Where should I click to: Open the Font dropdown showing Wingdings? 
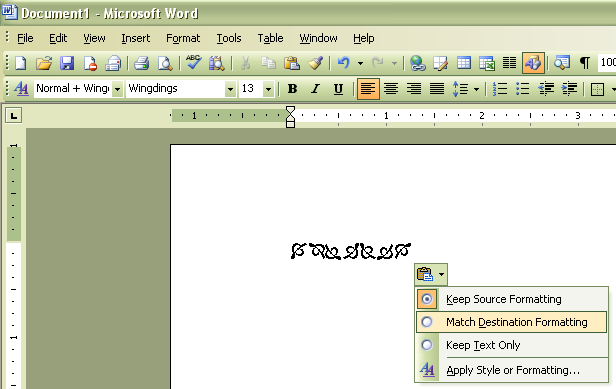coord(231,89)
